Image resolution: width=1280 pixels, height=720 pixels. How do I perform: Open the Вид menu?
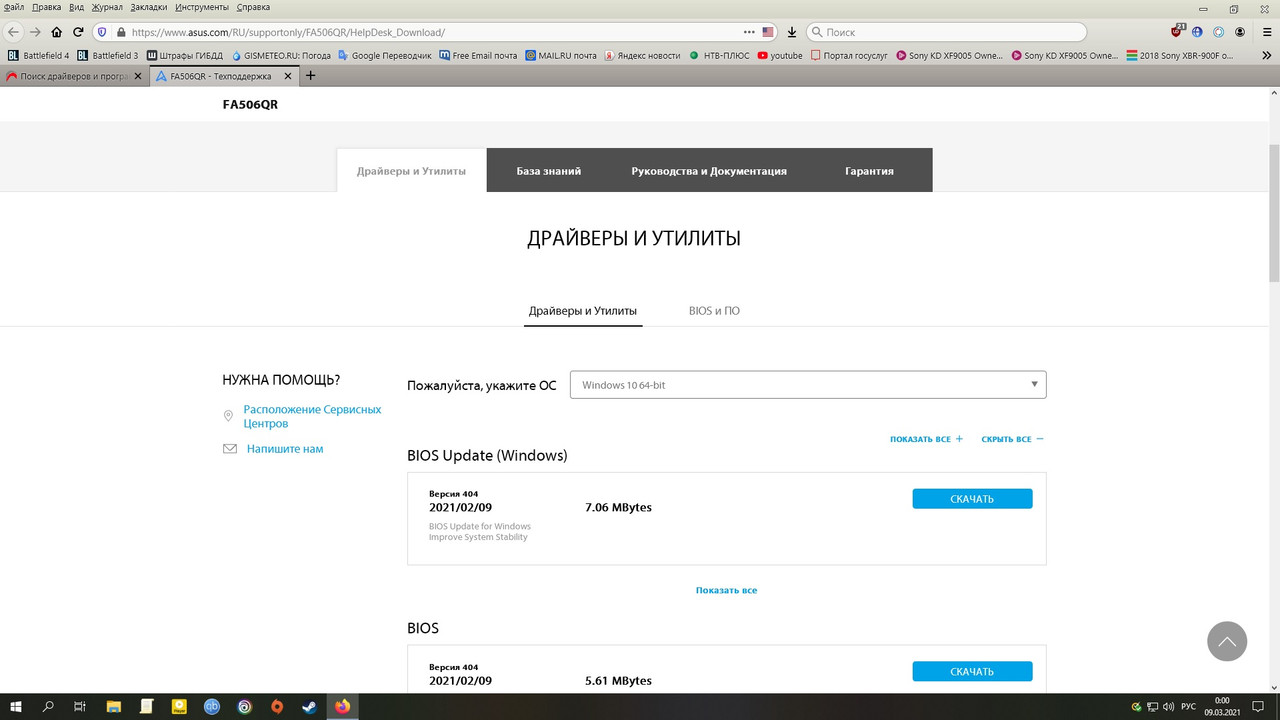[76, 7]
